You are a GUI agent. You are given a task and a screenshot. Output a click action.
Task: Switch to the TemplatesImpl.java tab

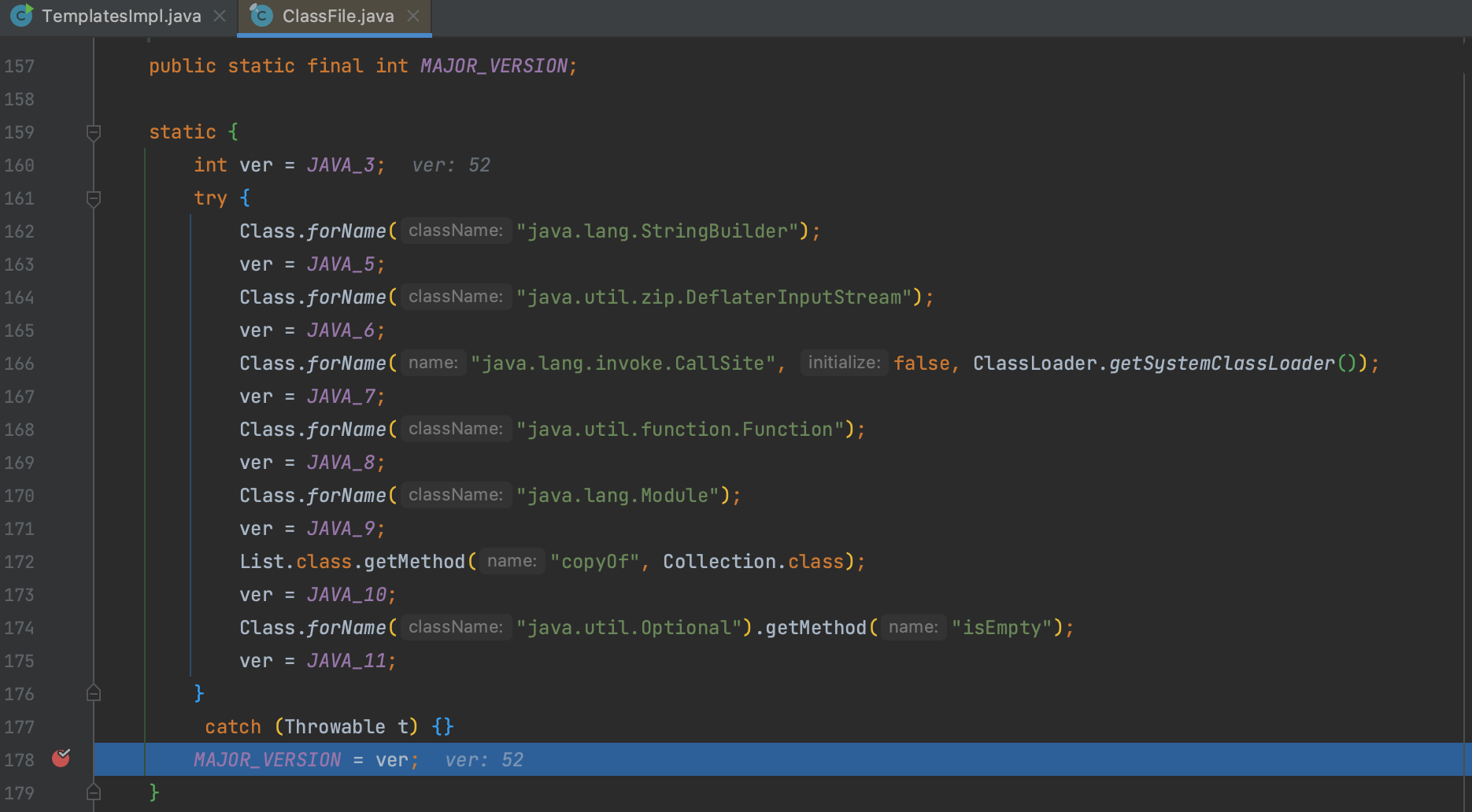click(x=121, y=16)
